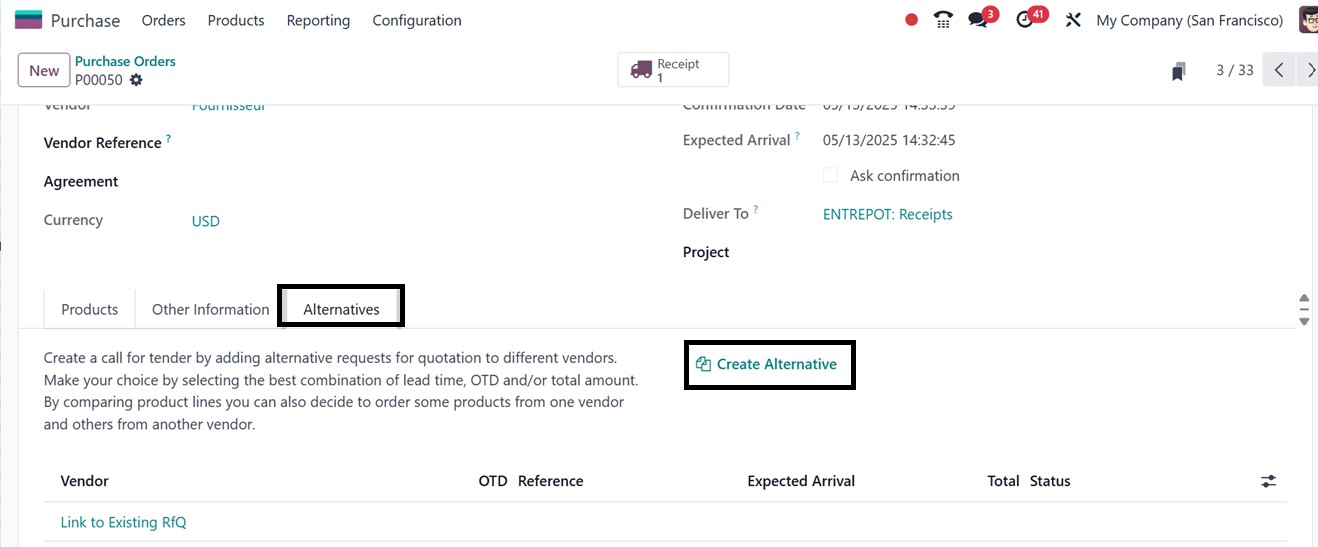This screenshot has height=547, width=1318.
Task: Open the optional columns adjust toggle
Action: (x=1268, y=481)
